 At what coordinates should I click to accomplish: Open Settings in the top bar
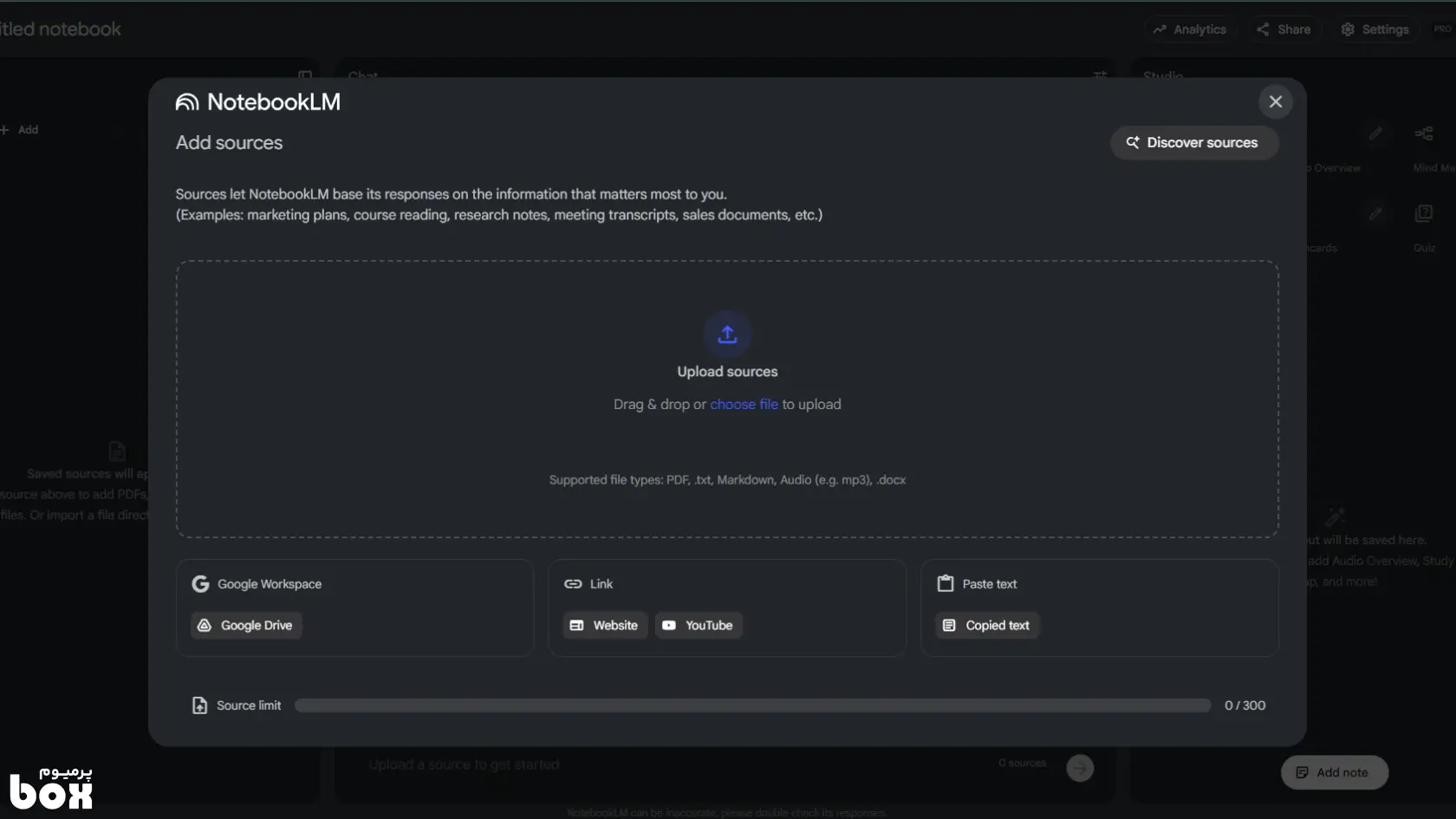pos(1375,29)
